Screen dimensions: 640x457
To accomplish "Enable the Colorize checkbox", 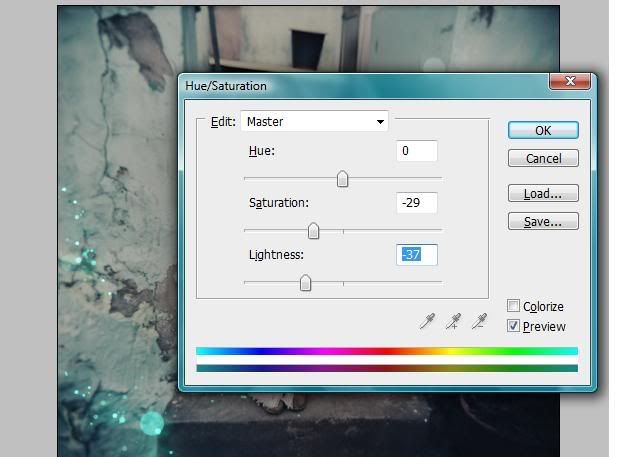I will point(513,306).
